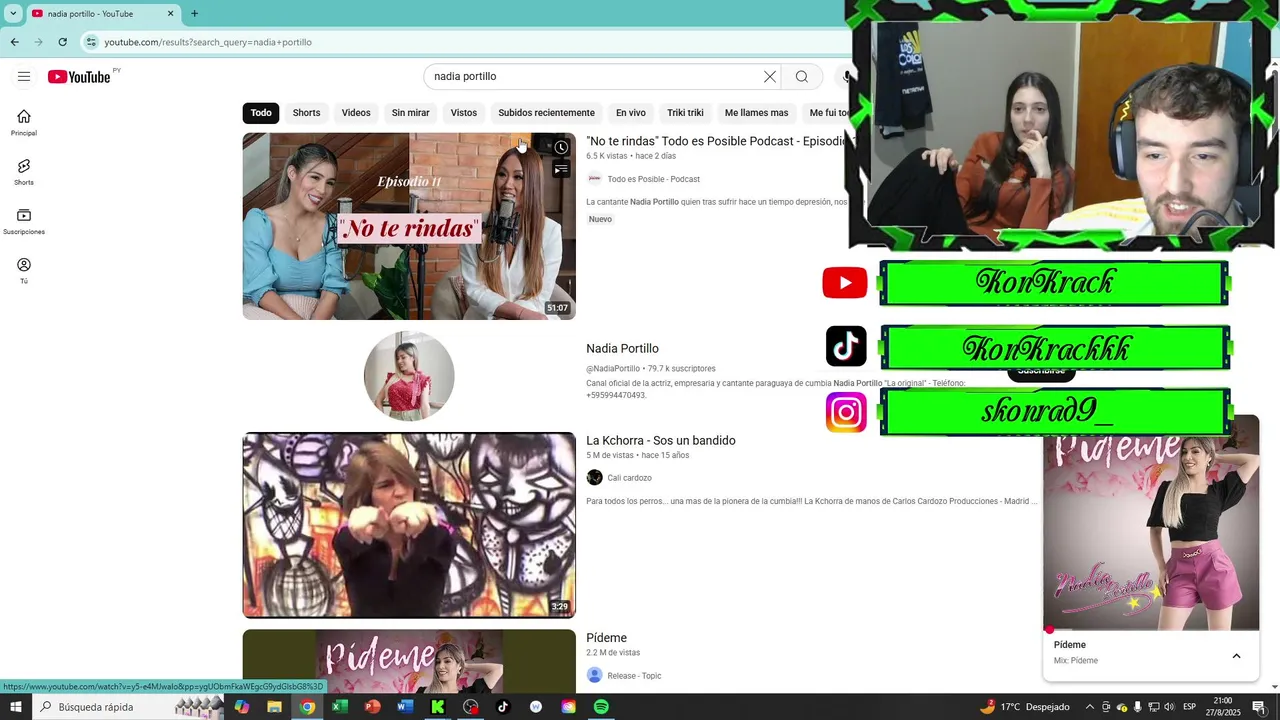Open the Pídeme video title

(x=606, y=638)
